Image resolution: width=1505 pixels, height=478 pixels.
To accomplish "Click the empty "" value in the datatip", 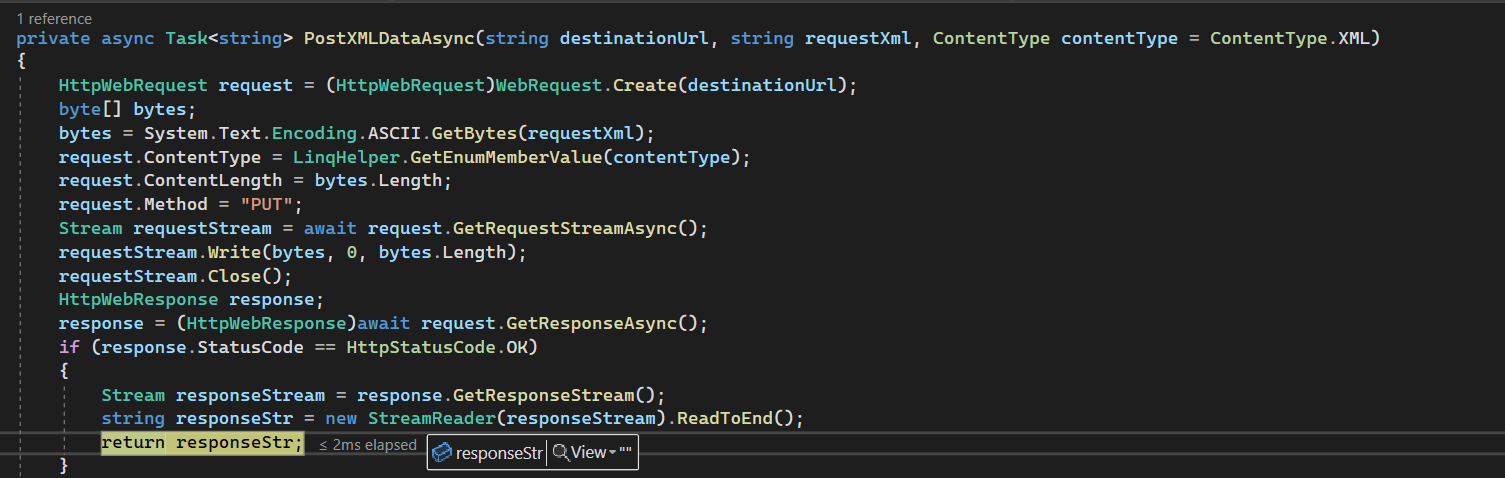I will pyautogui.click(x=626, y=453).
